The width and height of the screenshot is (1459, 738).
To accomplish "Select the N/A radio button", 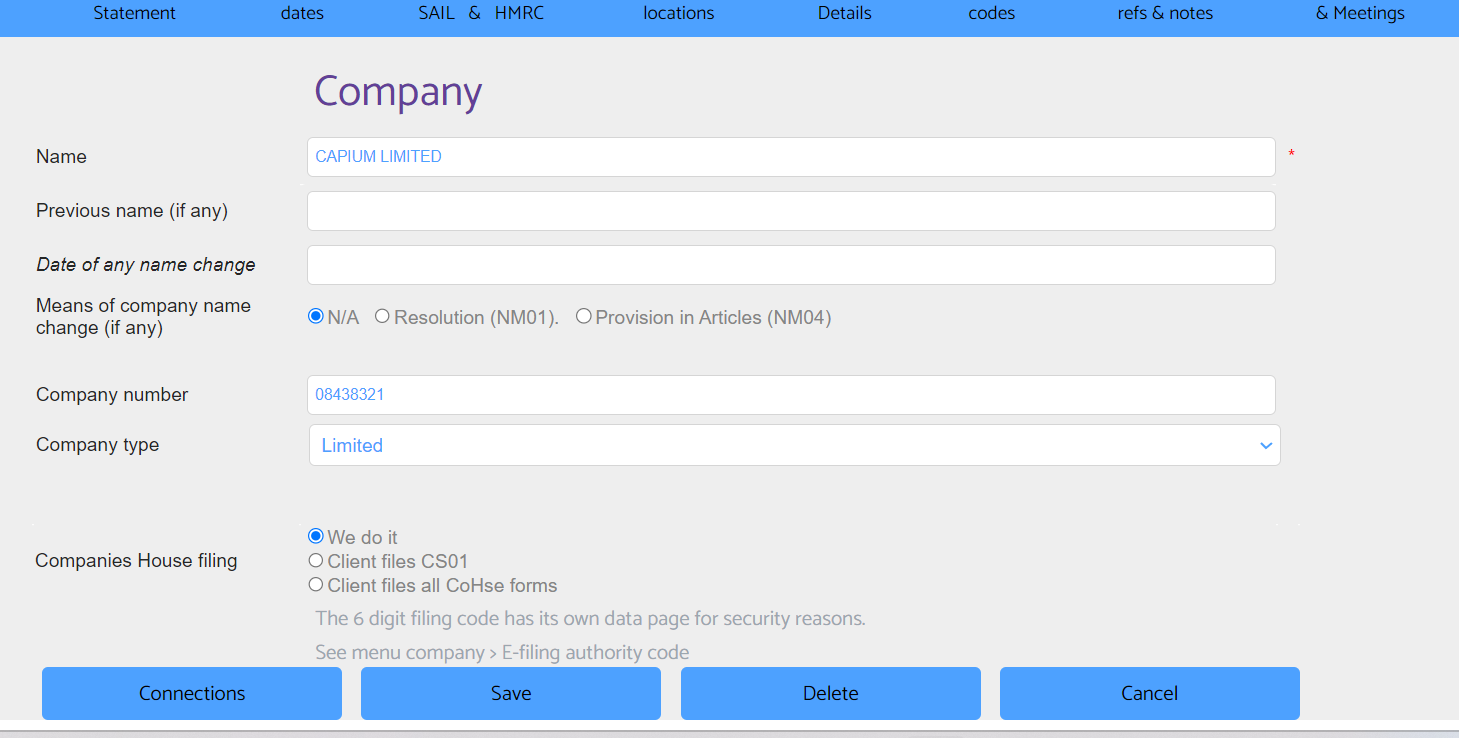I will tap(316, 317).
